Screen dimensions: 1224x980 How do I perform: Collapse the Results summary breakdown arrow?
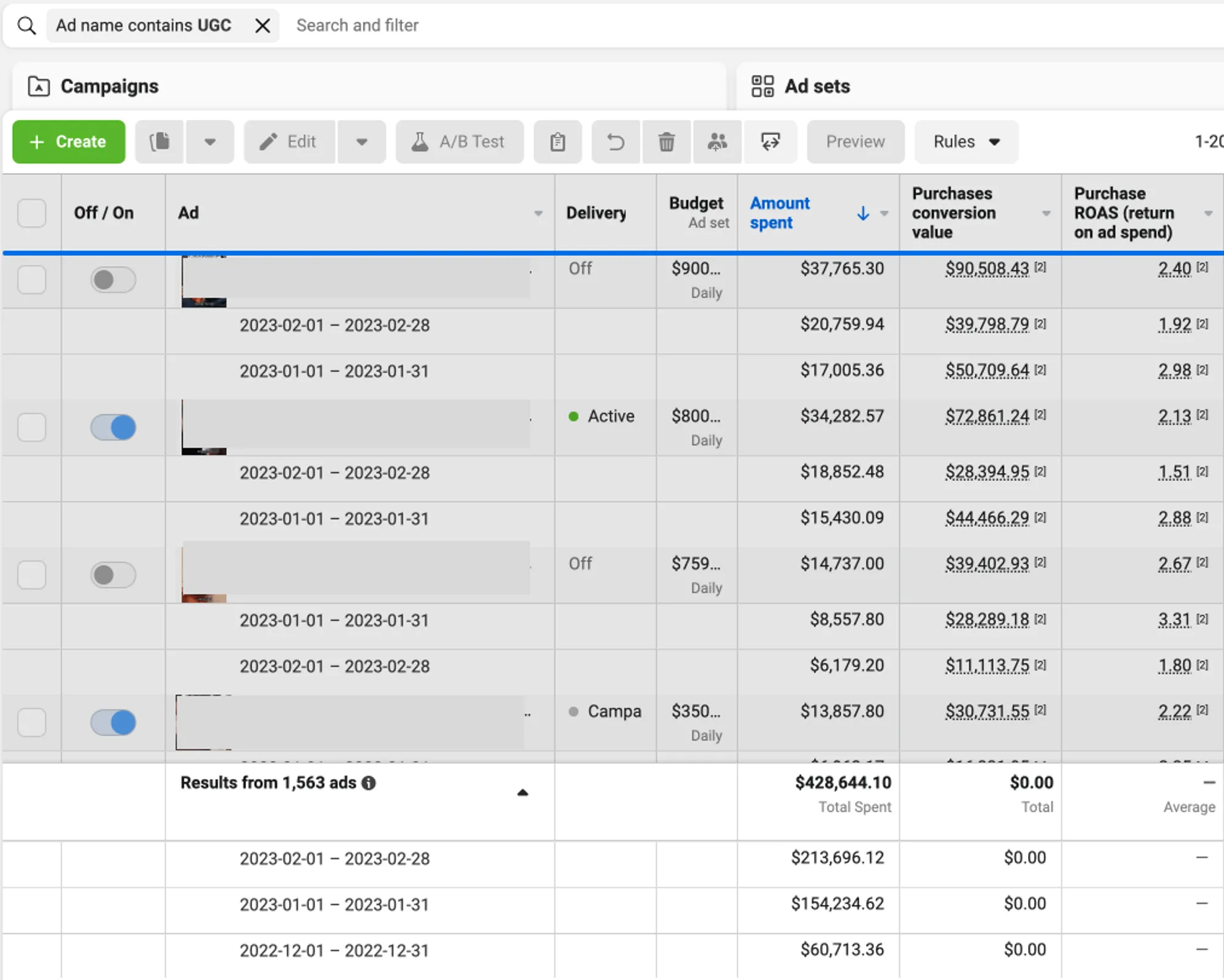(522, 793)
